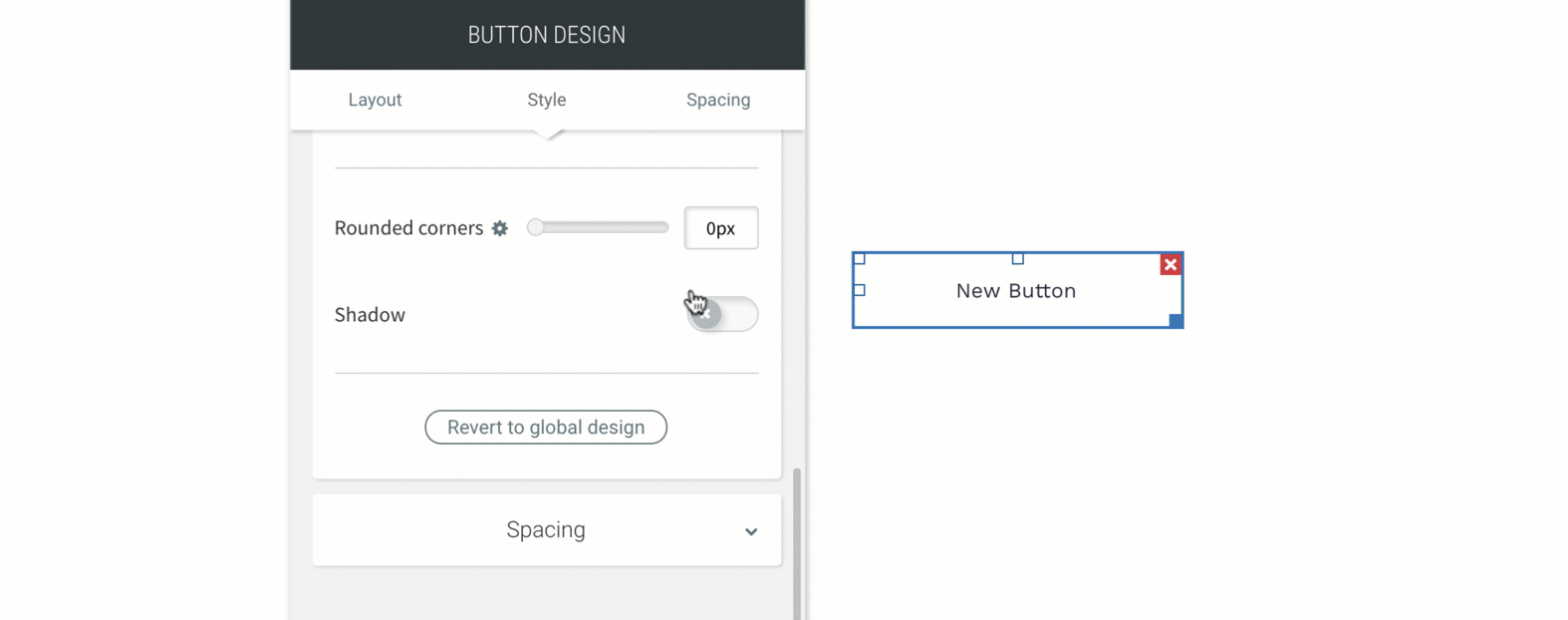Toggle the Shadow switch
The image size is (1568, 620).
coord(722,314)
